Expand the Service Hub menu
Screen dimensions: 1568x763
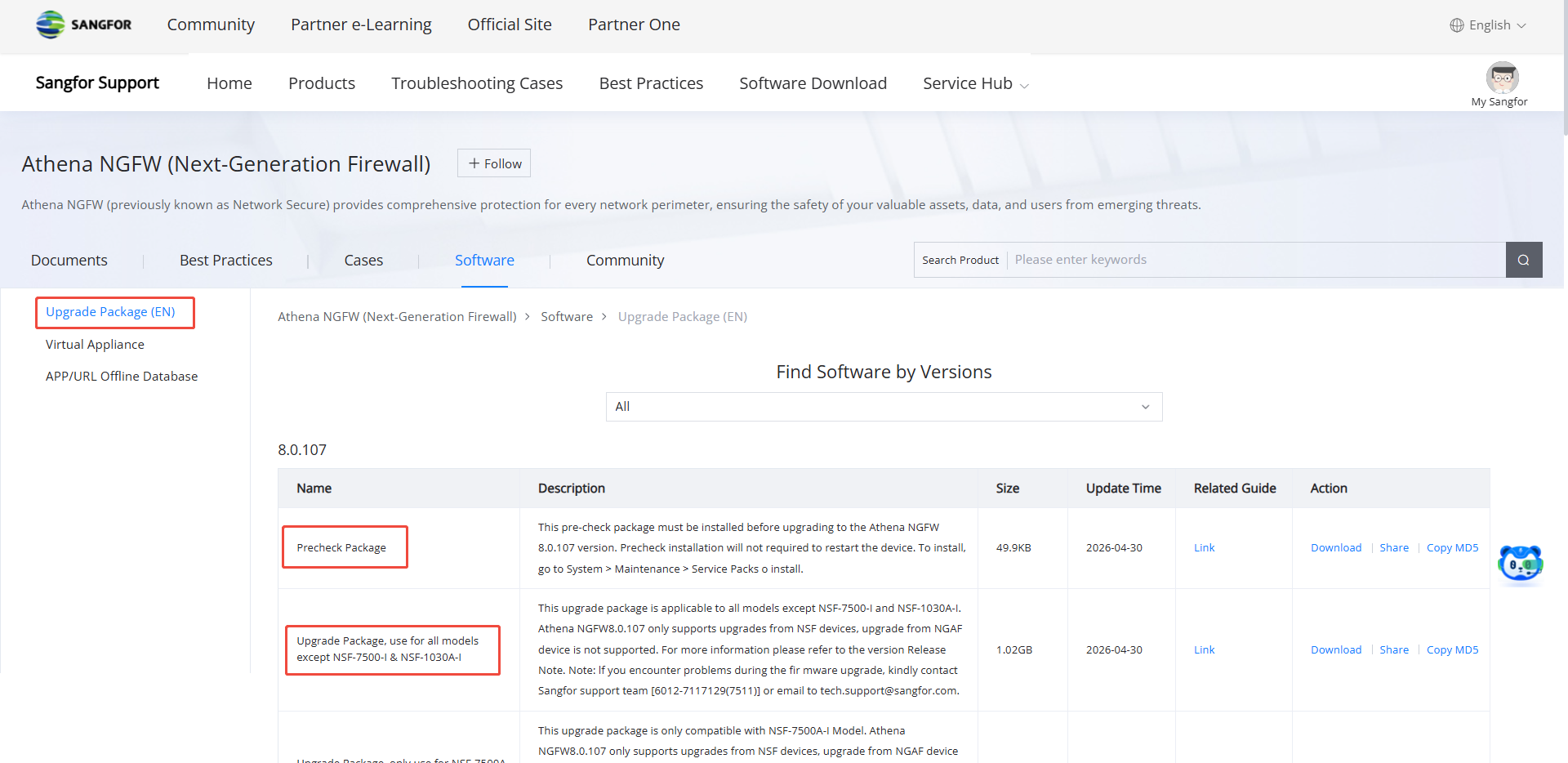coord(976,83)
